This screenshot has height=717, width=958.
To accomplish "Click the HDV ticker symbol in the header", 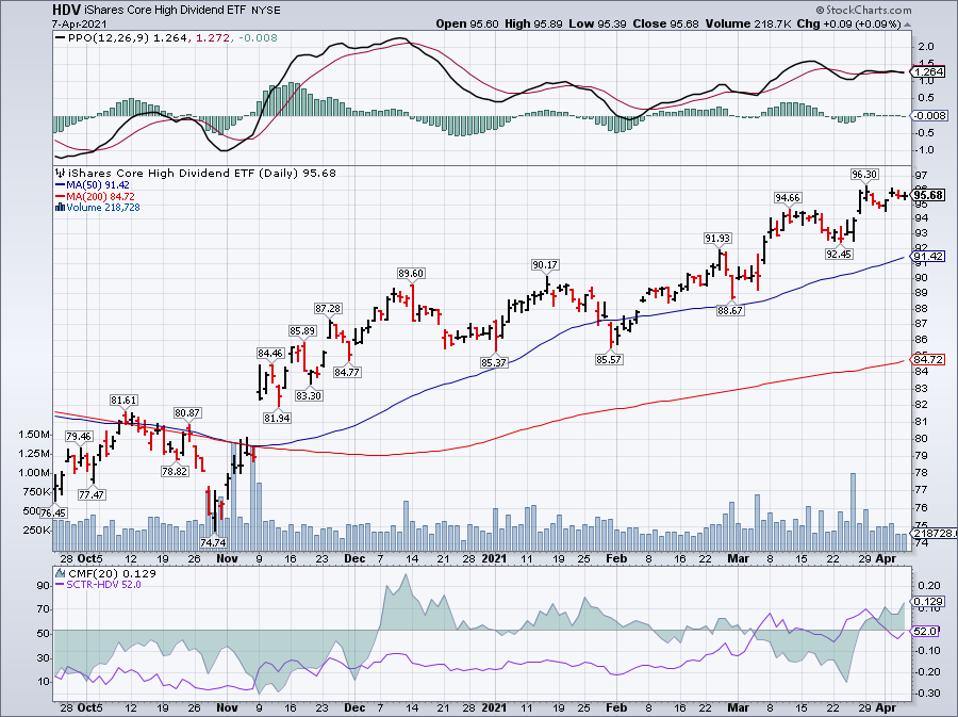I will point(67,10).
